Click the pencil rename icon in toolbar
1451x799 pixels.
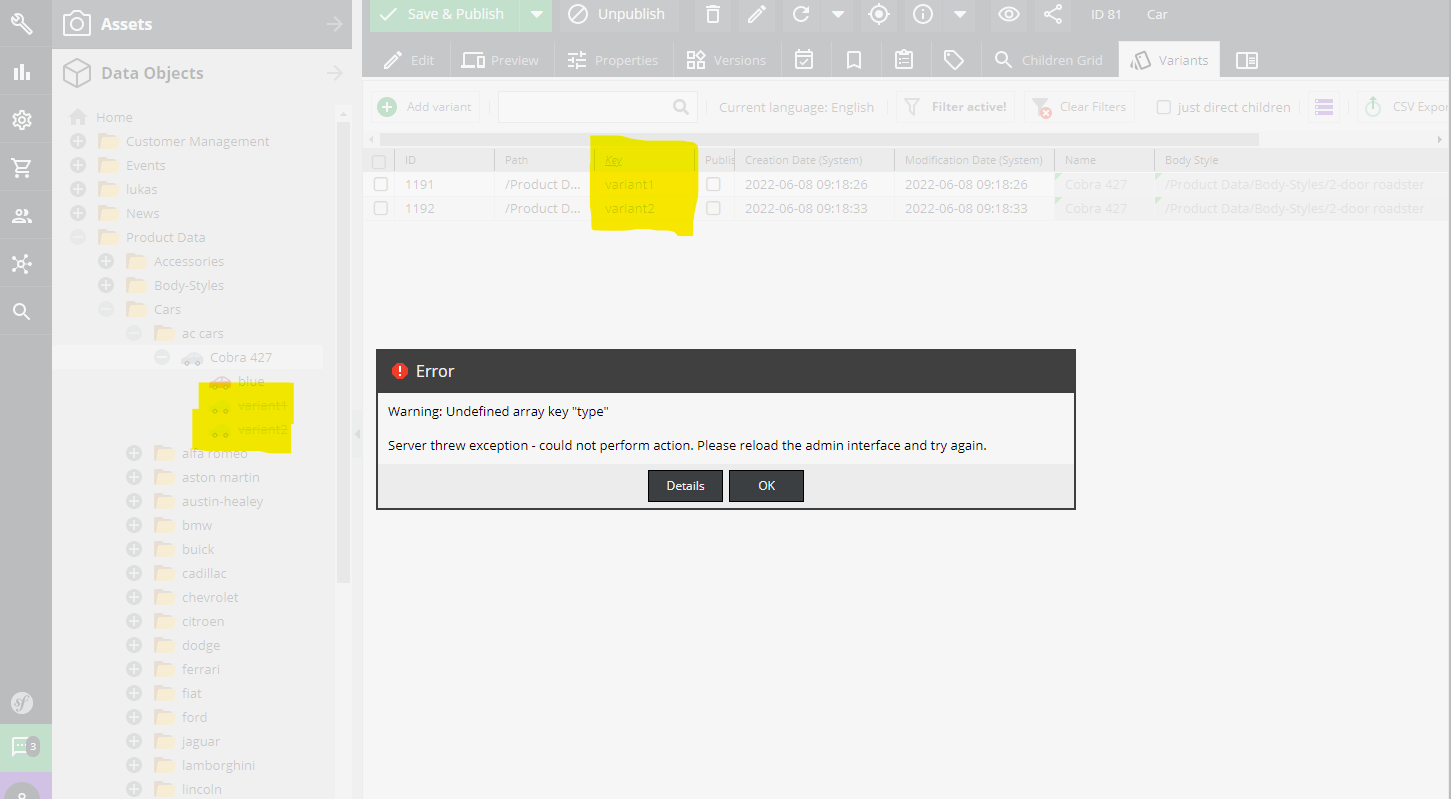click(757, 14)
